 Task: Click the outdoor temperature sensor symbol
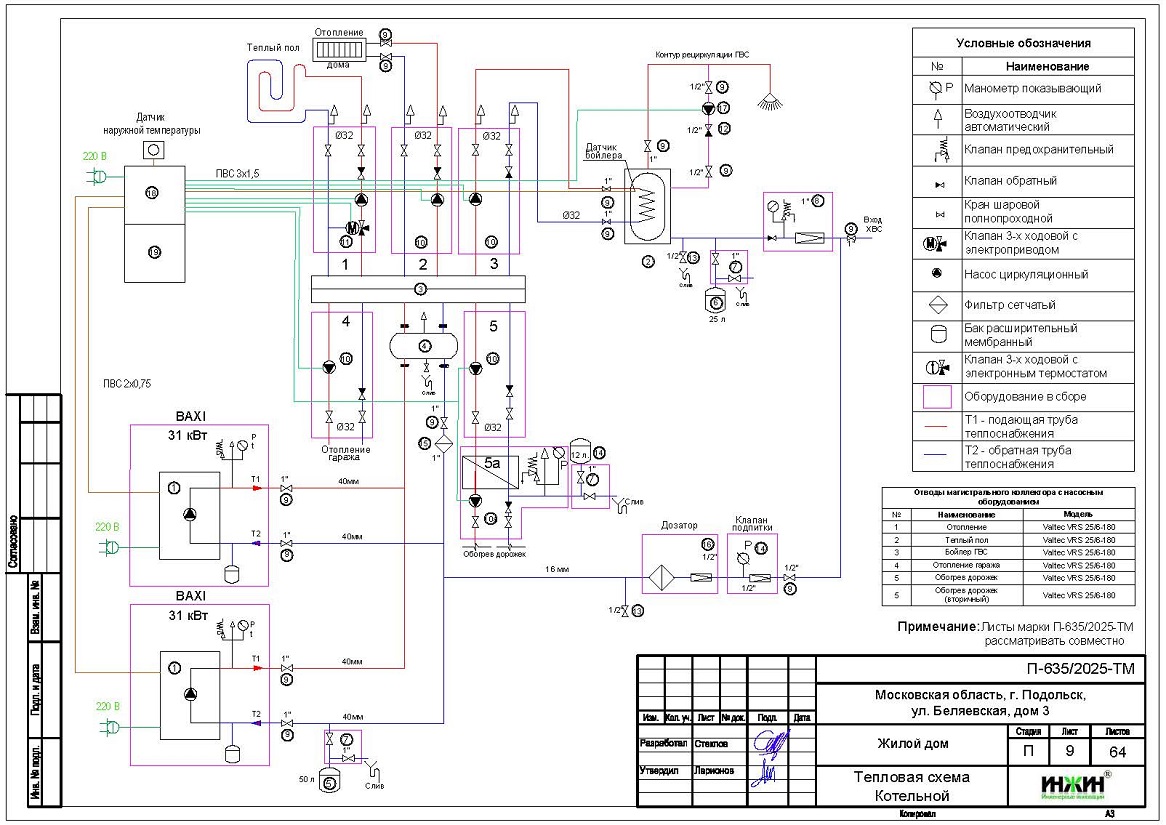click(155, 150)
